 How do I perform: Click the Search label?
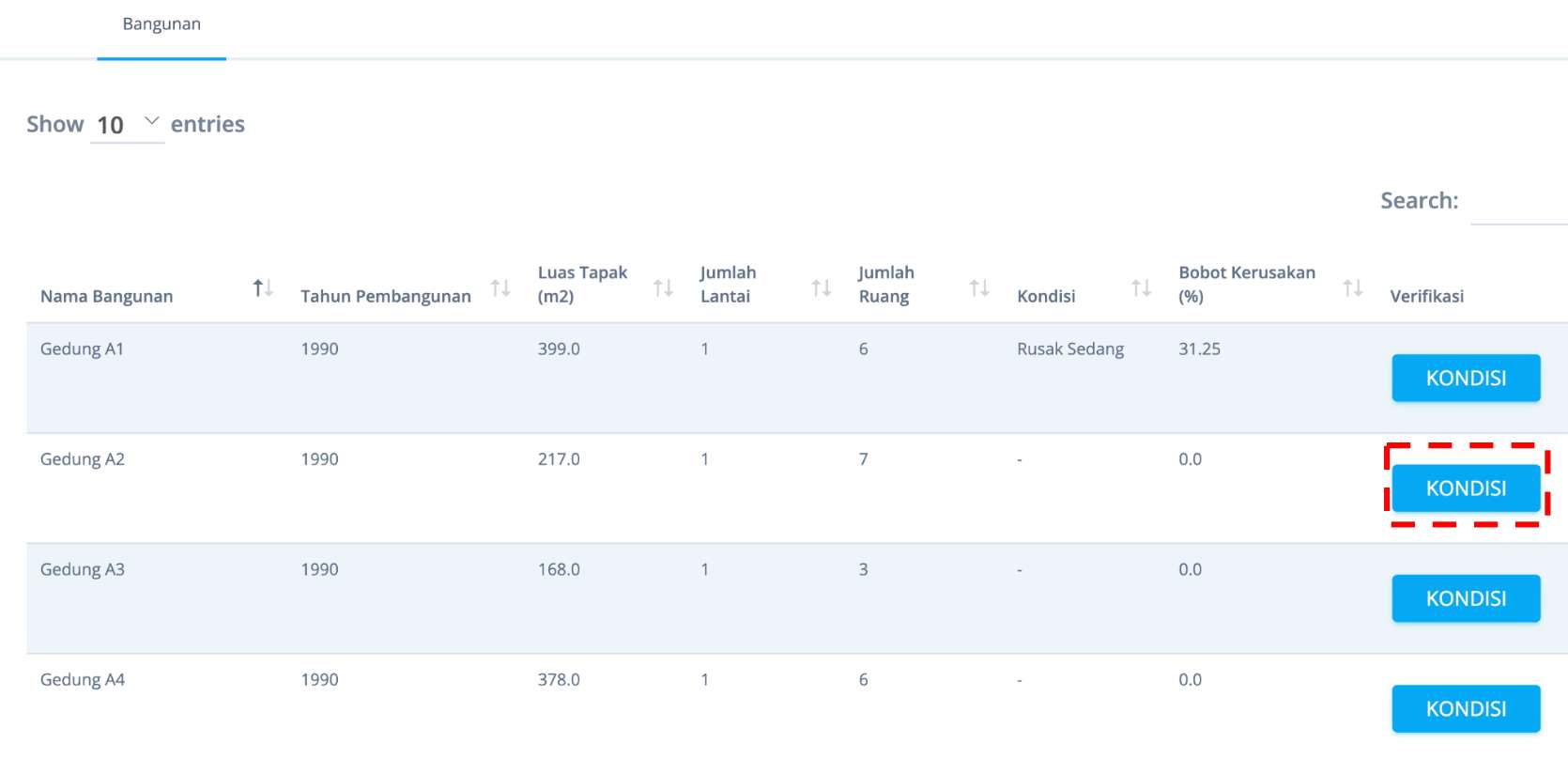(1419, 200)
